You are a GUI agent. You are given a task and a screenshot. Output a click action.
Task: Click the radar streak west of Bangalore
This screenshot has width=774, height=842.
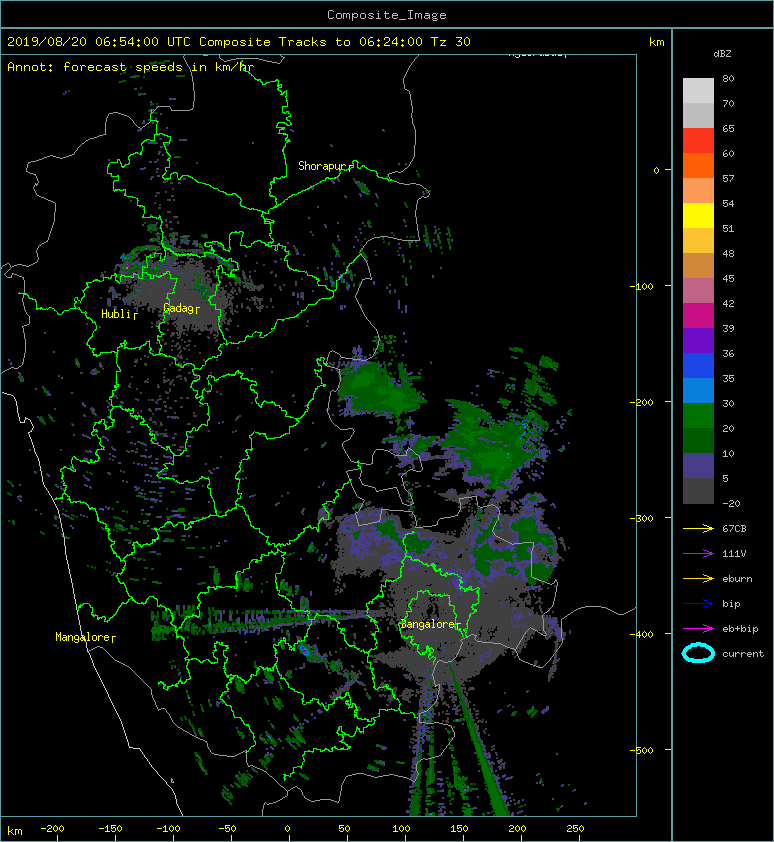click(269, 618)
